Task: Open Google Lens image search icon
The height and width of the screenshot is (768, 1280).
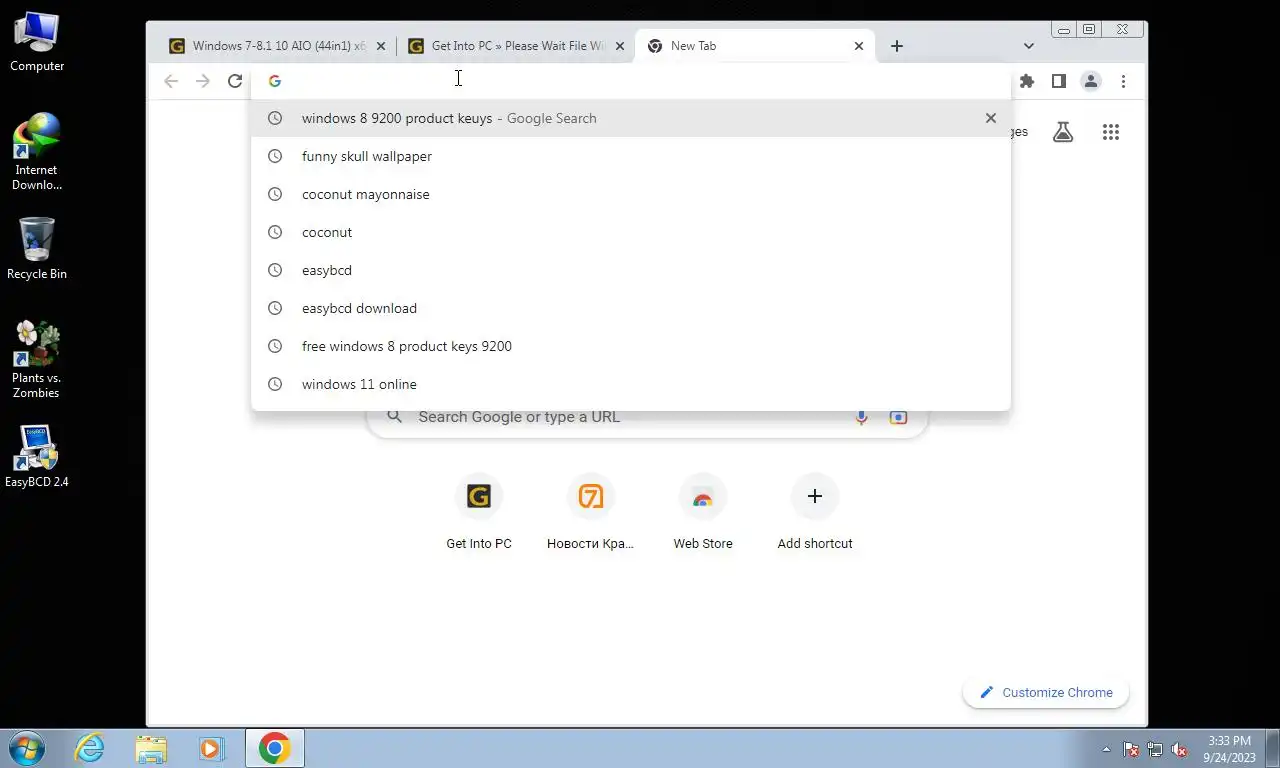Action: point(898,417)
